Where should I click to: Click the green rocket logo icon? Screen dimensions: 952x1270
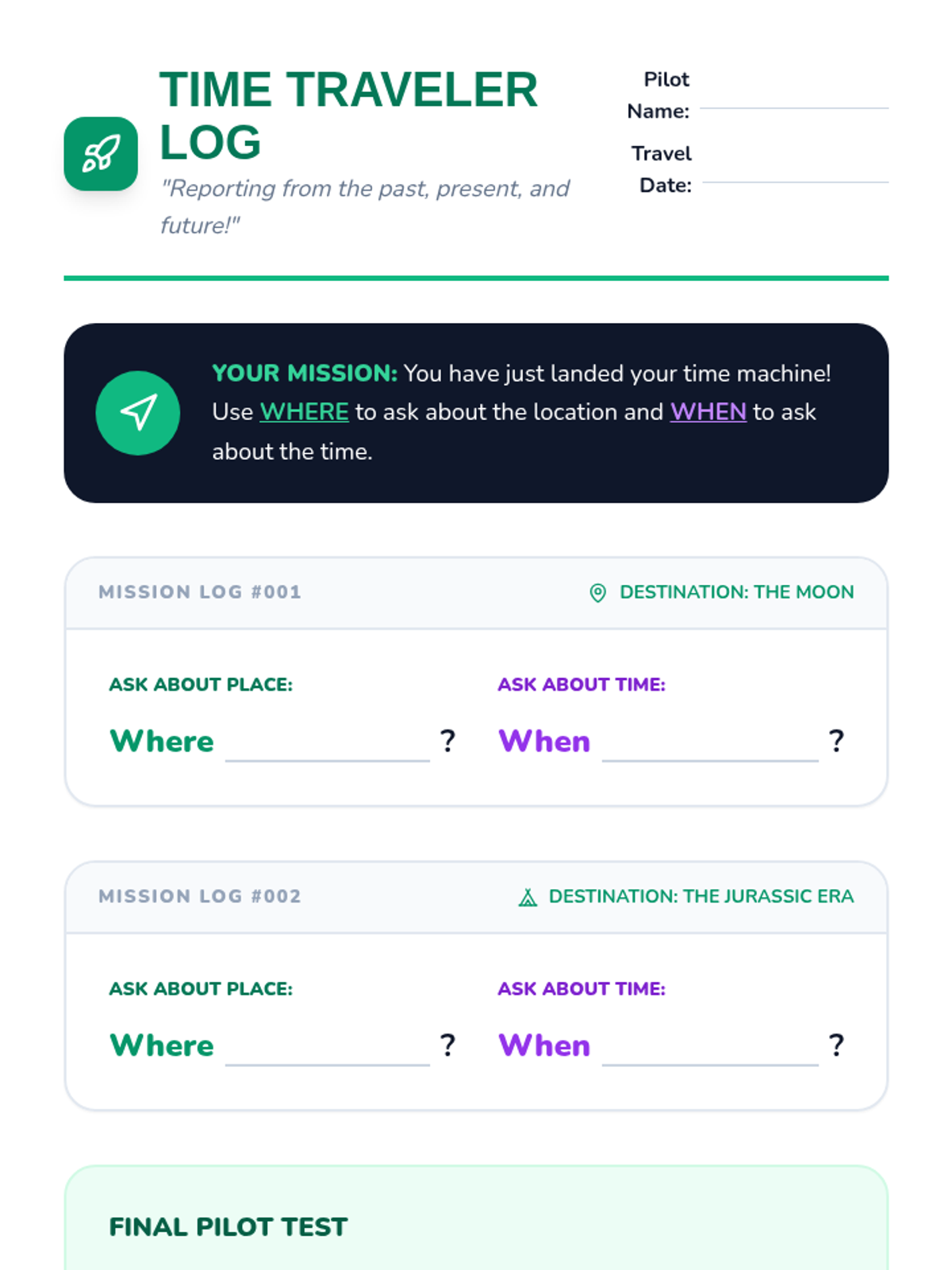pos(101,154)
